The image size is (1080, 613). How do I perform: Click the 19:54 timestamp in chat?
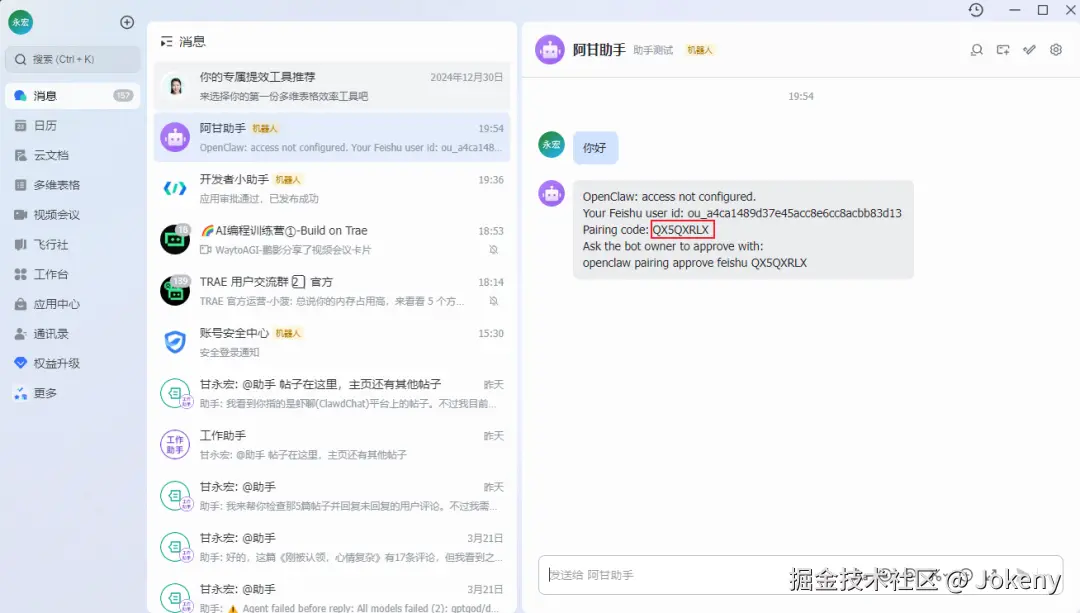(x=800, y=96)
